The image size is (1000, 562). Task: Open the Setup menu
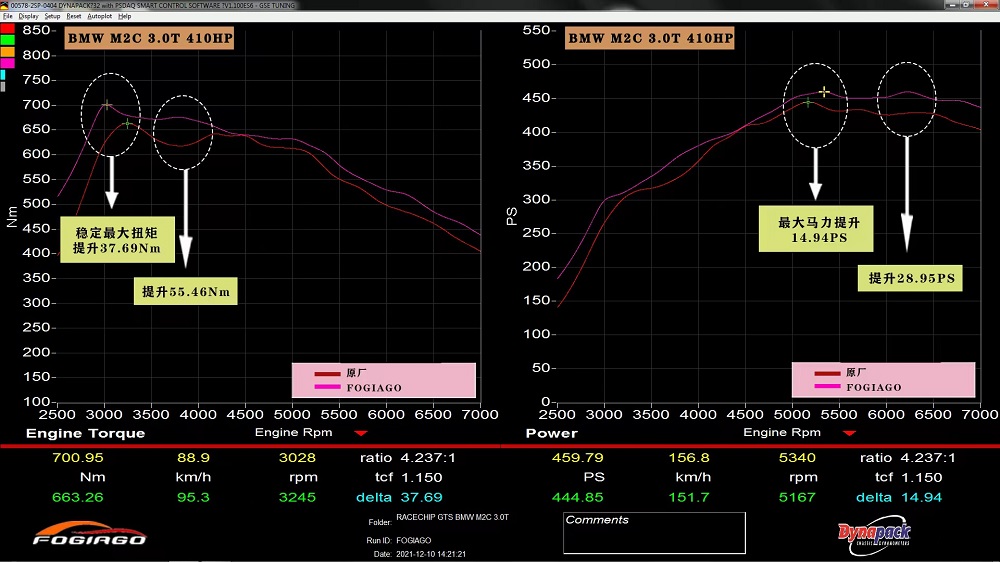tap(52, 16)
